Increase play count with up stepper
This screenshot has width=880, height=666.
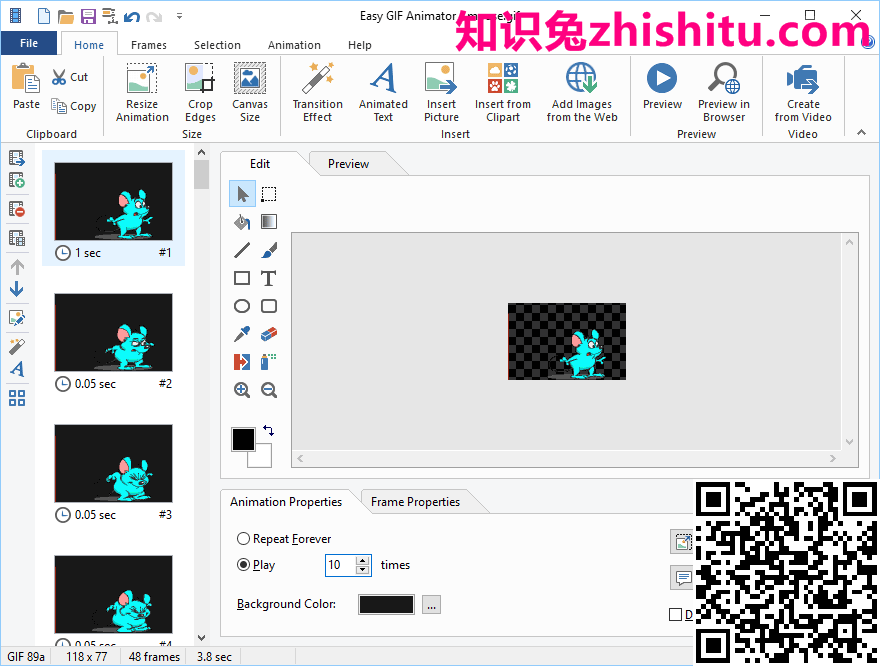[x=363, y=561]
